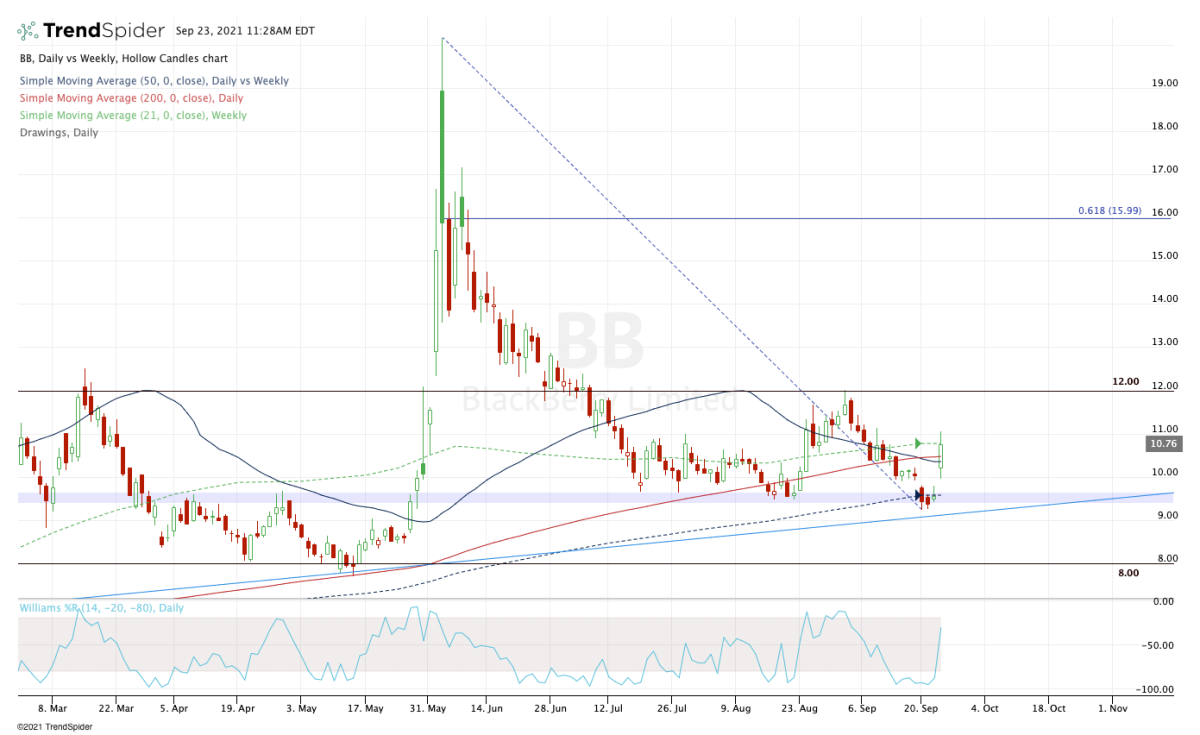Select the 8.00 horizontal level label

coord(1128,573)
